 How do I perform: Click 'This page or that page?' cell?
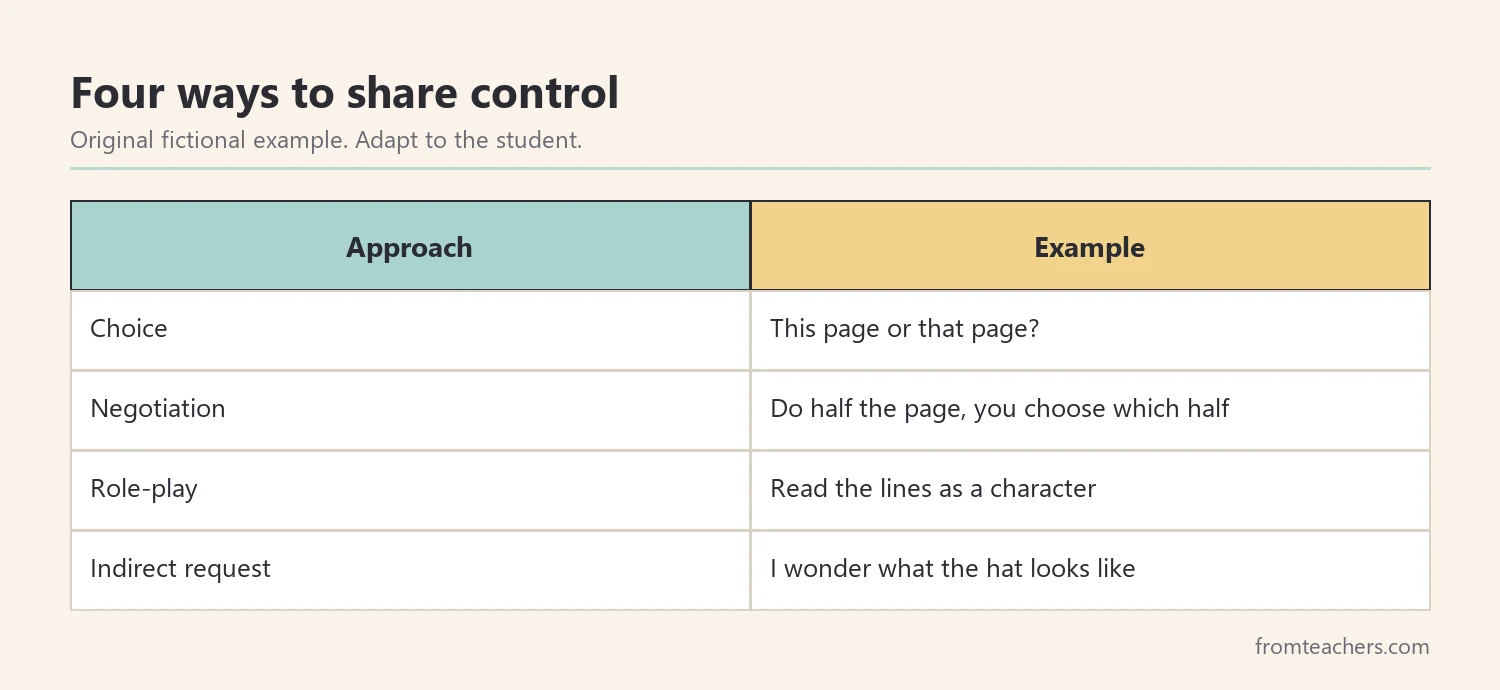tap(1090, 330)
